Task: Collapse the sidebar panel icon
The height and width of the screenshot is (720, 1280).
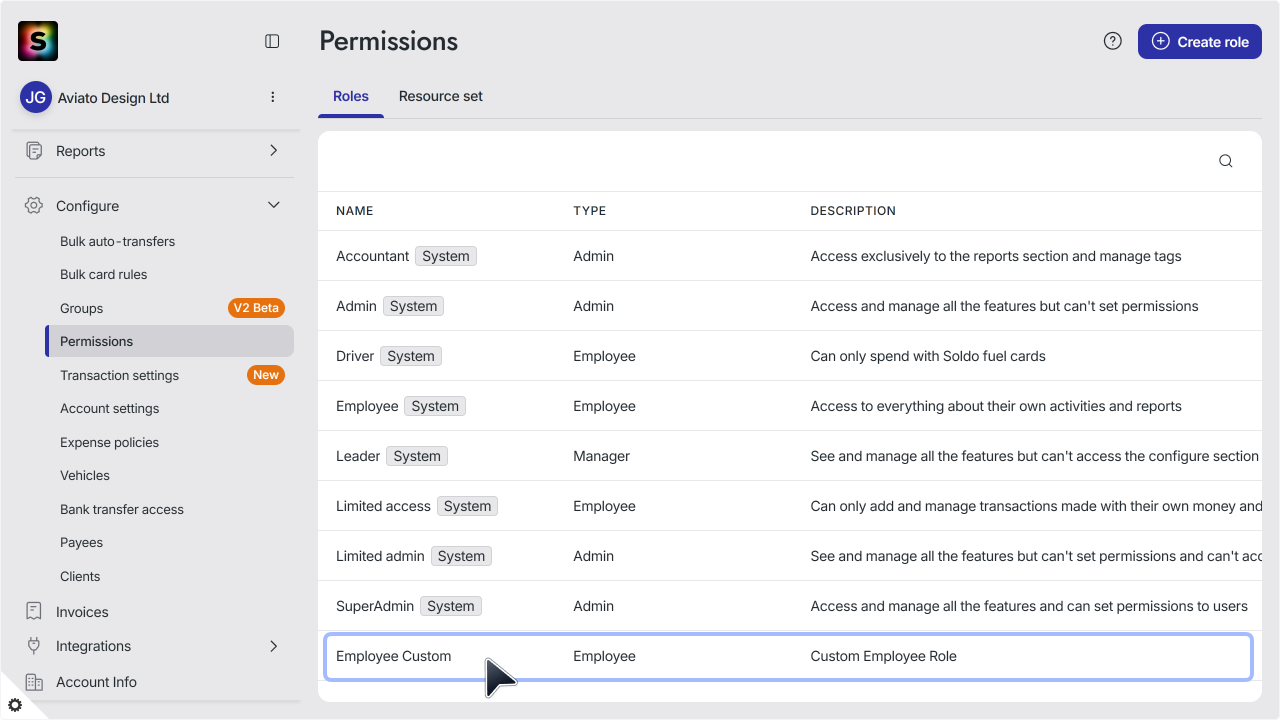Action: click(272, 41)
